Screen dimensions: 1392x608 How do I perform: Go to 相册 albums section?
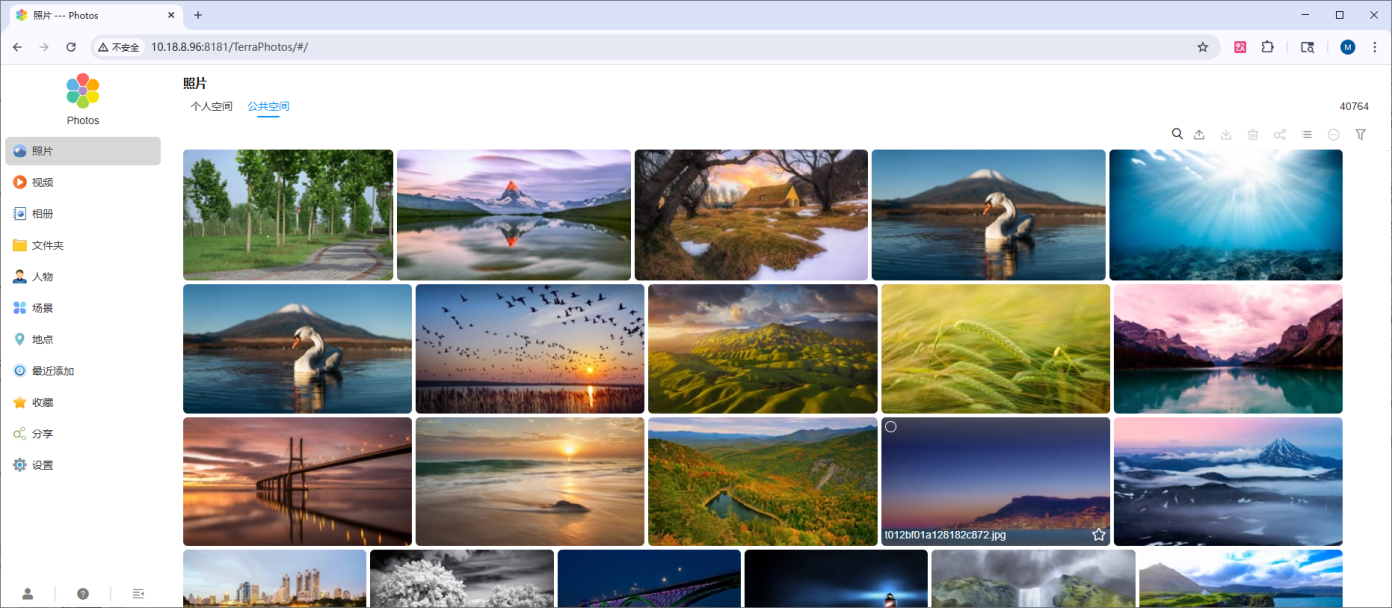(42, 214)
